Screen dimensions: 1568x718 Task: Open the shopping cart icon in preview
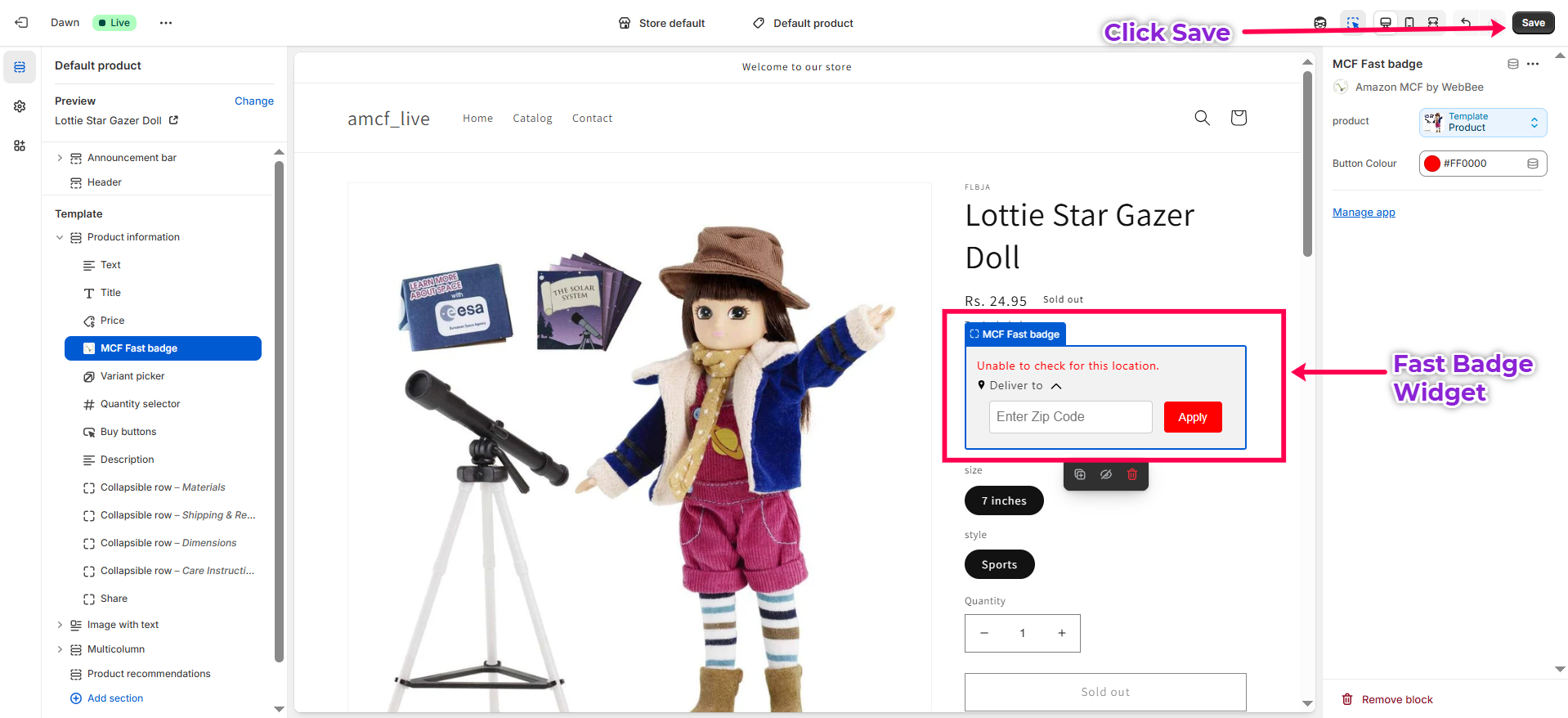(x=1239, y=118)
